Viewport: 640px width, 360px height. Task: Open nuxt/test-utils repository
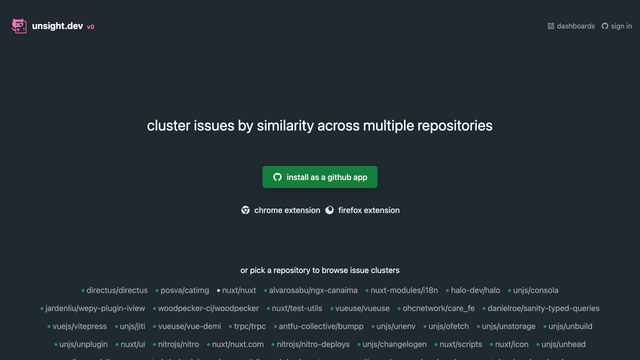(297, 308)
